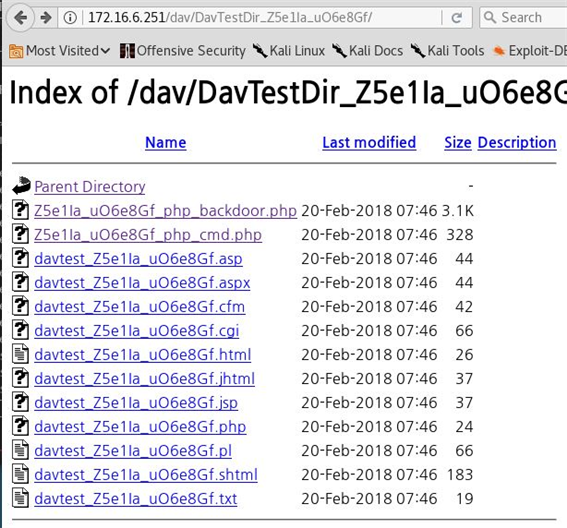This screenshot has width=567, height=528.
Task: Click the text-document icon of the .txt file
Action: click(x=20, y=498)
